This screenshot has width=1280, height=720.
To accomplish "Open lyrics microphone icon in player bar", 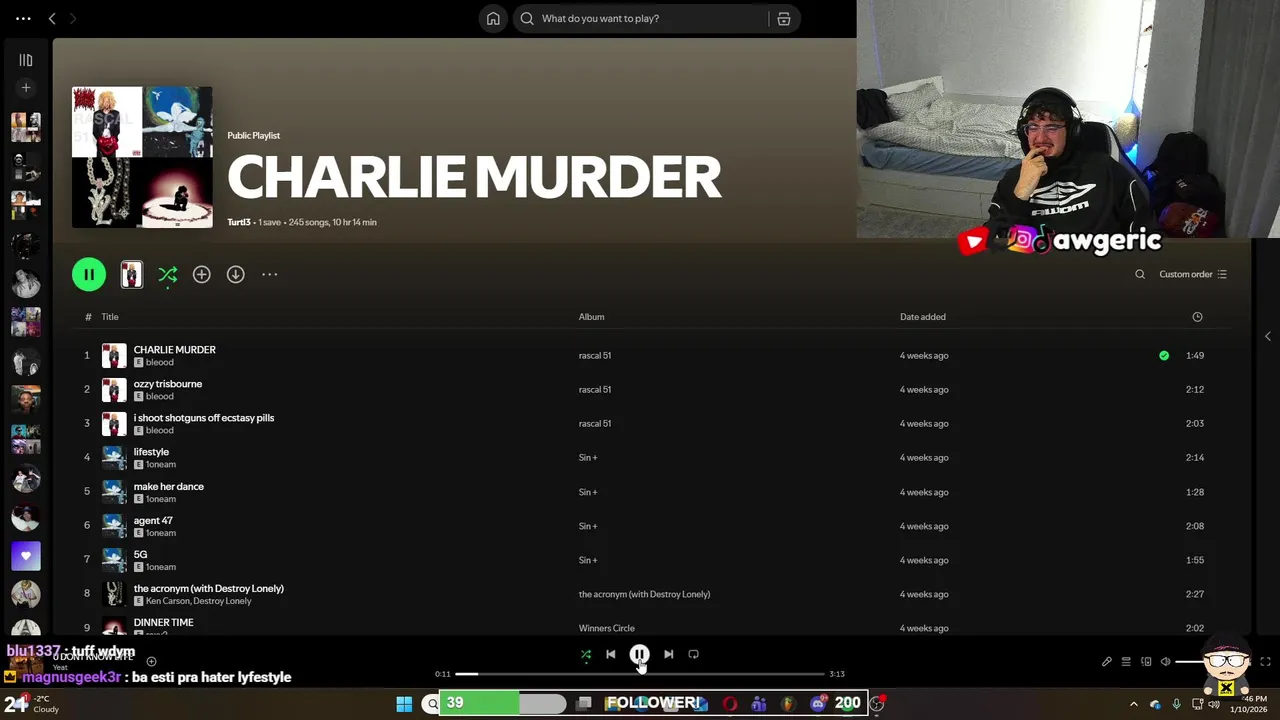I will point(1107,662).
